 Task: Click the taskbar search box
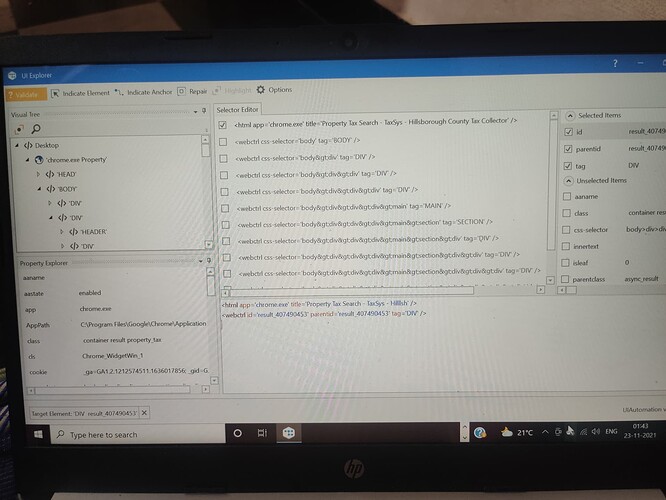point(138,434)
